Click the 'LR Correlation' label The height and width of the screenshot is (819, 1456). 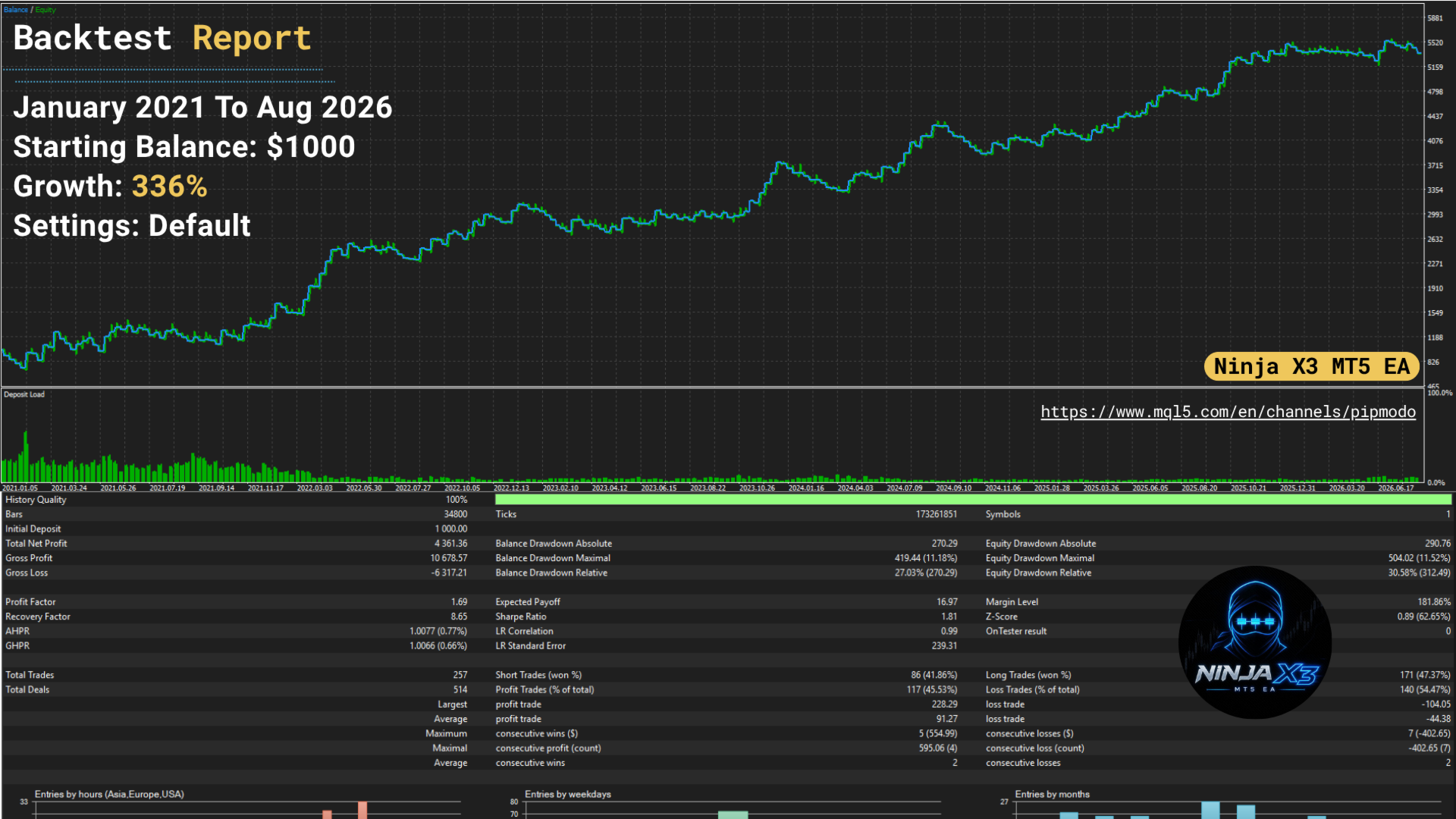coord(525,632)
